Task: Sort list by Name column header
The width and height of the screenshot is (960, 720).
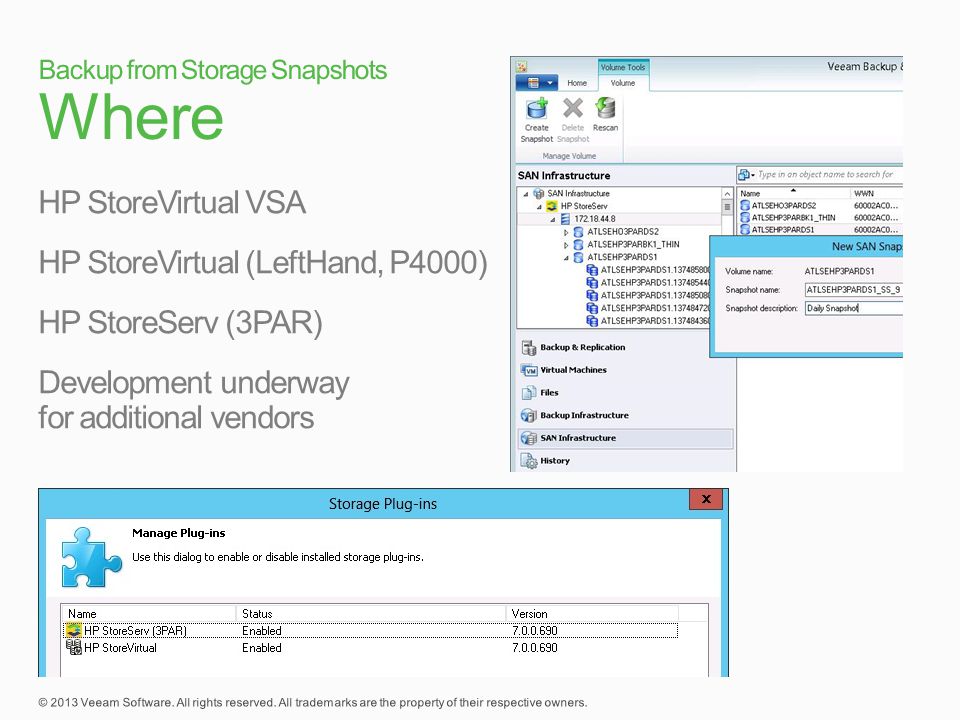Action: click(793, 193)
